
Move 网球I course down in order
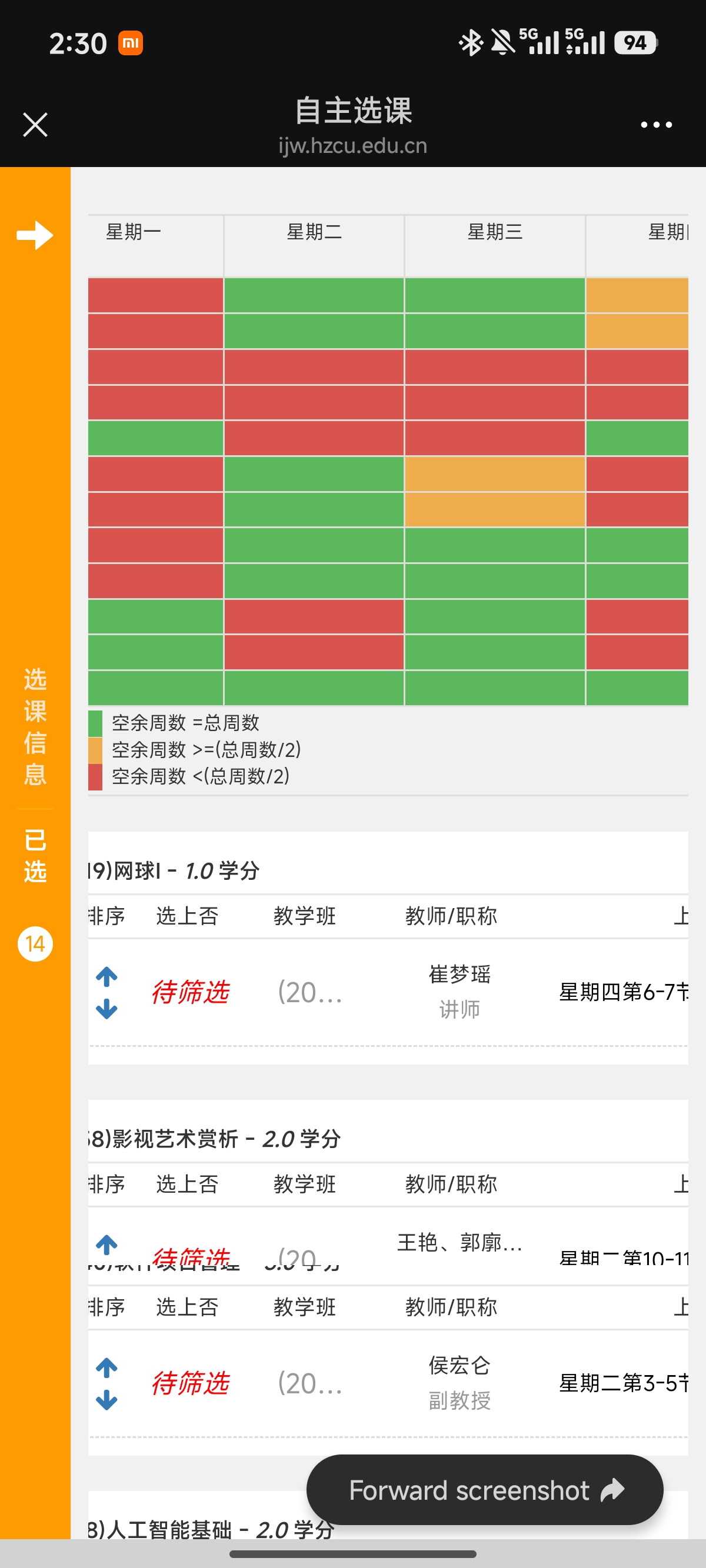pos(106,1009)
